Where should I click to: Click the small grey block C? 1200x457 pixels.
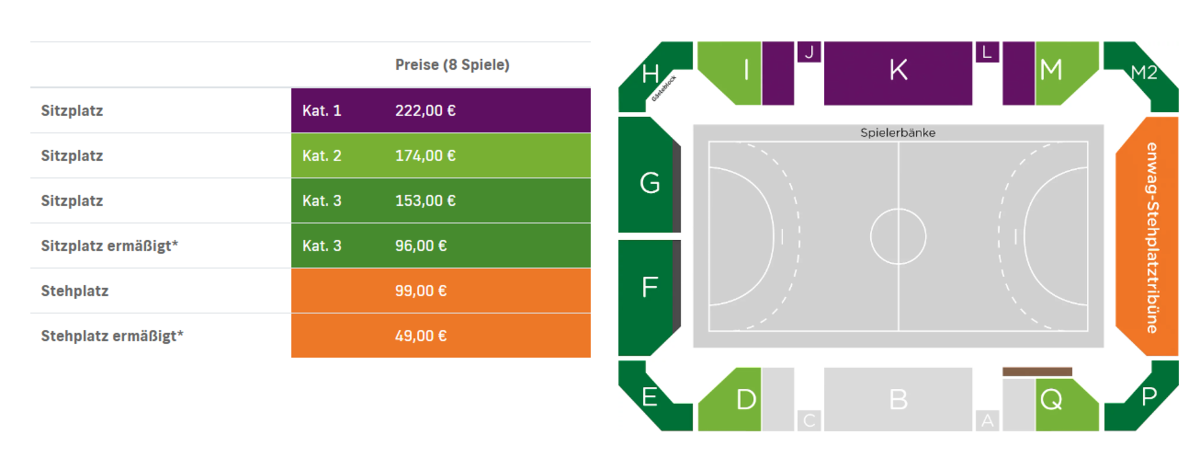point(809,421)
